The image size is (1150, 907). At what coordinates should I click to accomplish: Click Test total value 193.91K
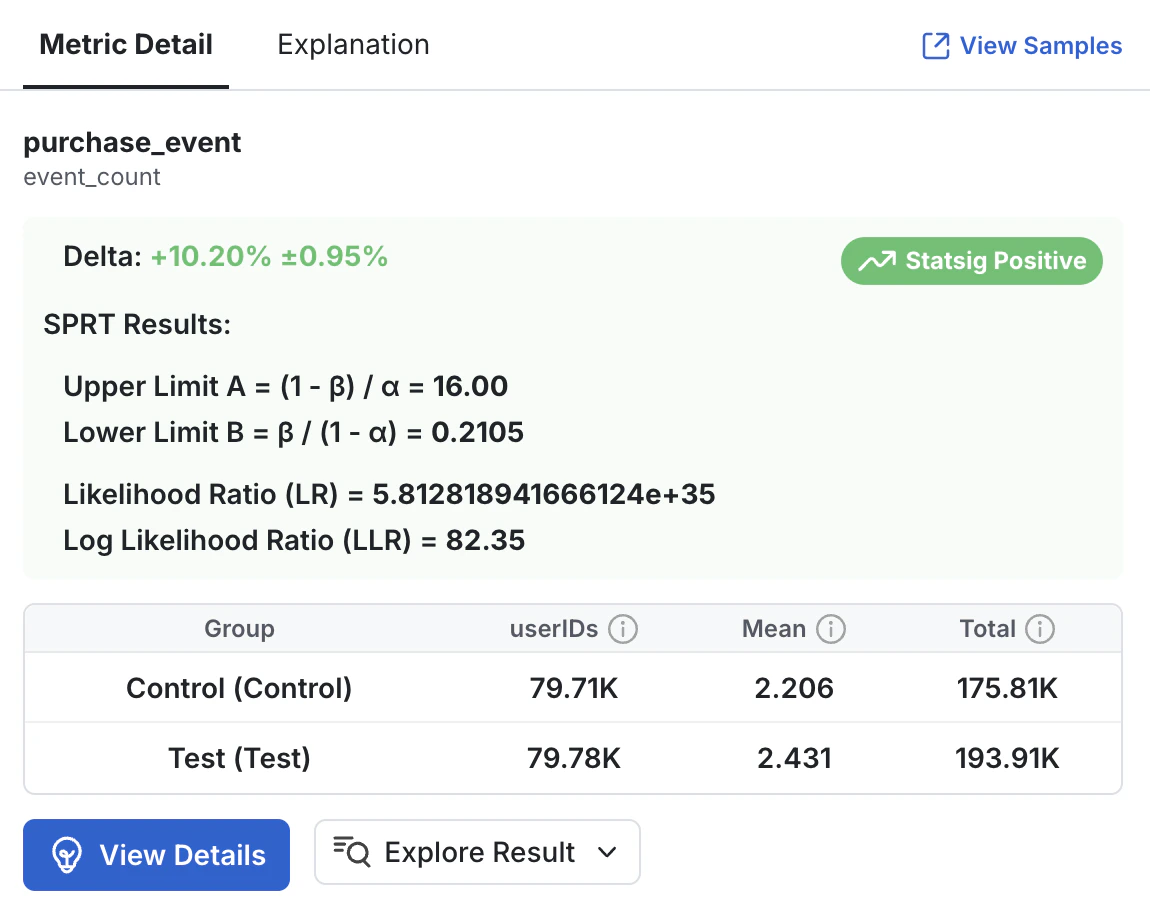[x=1007, y=758]
